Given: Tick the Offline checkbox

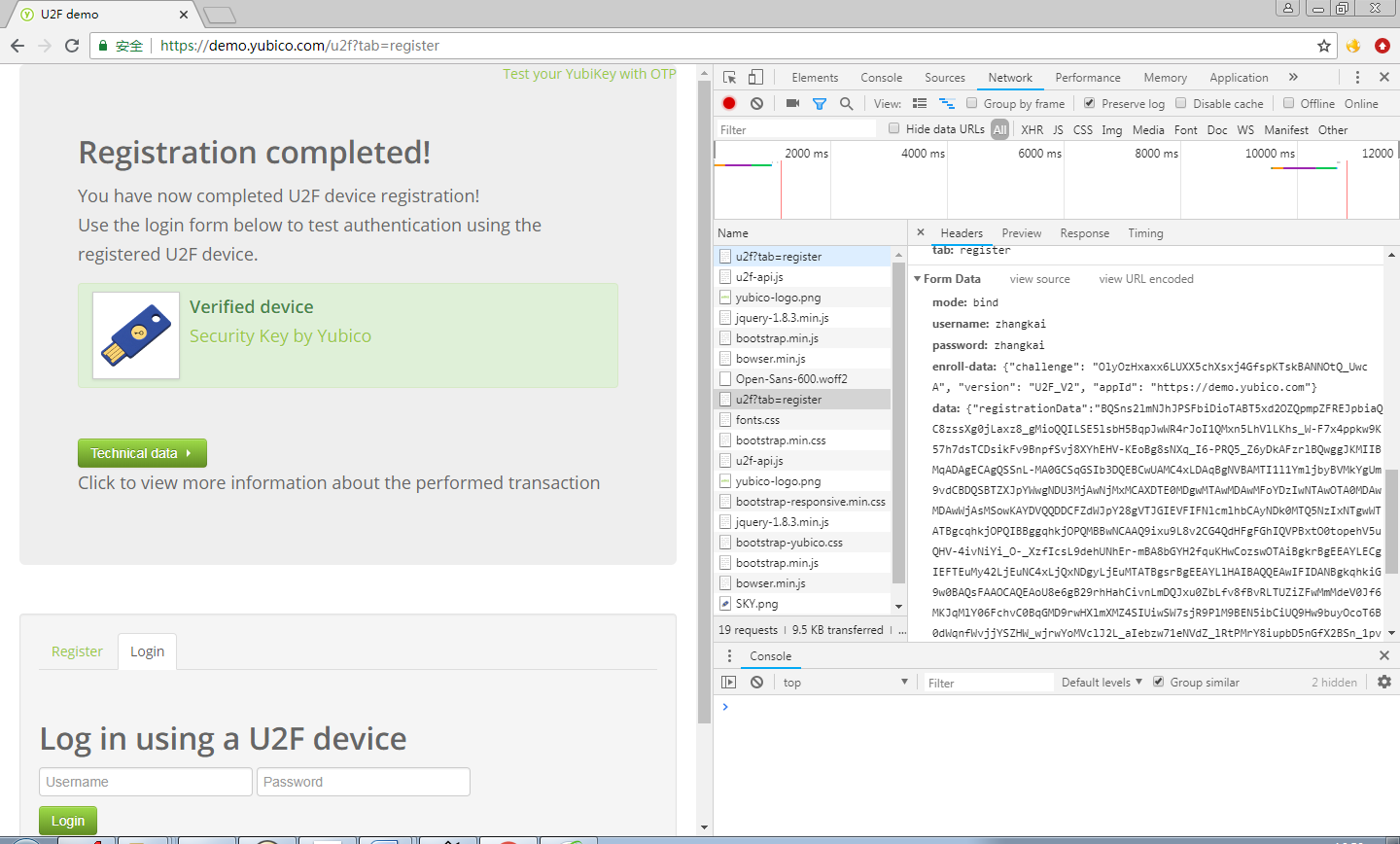Looking at the screenshot, I should [x=1289, y=103].
